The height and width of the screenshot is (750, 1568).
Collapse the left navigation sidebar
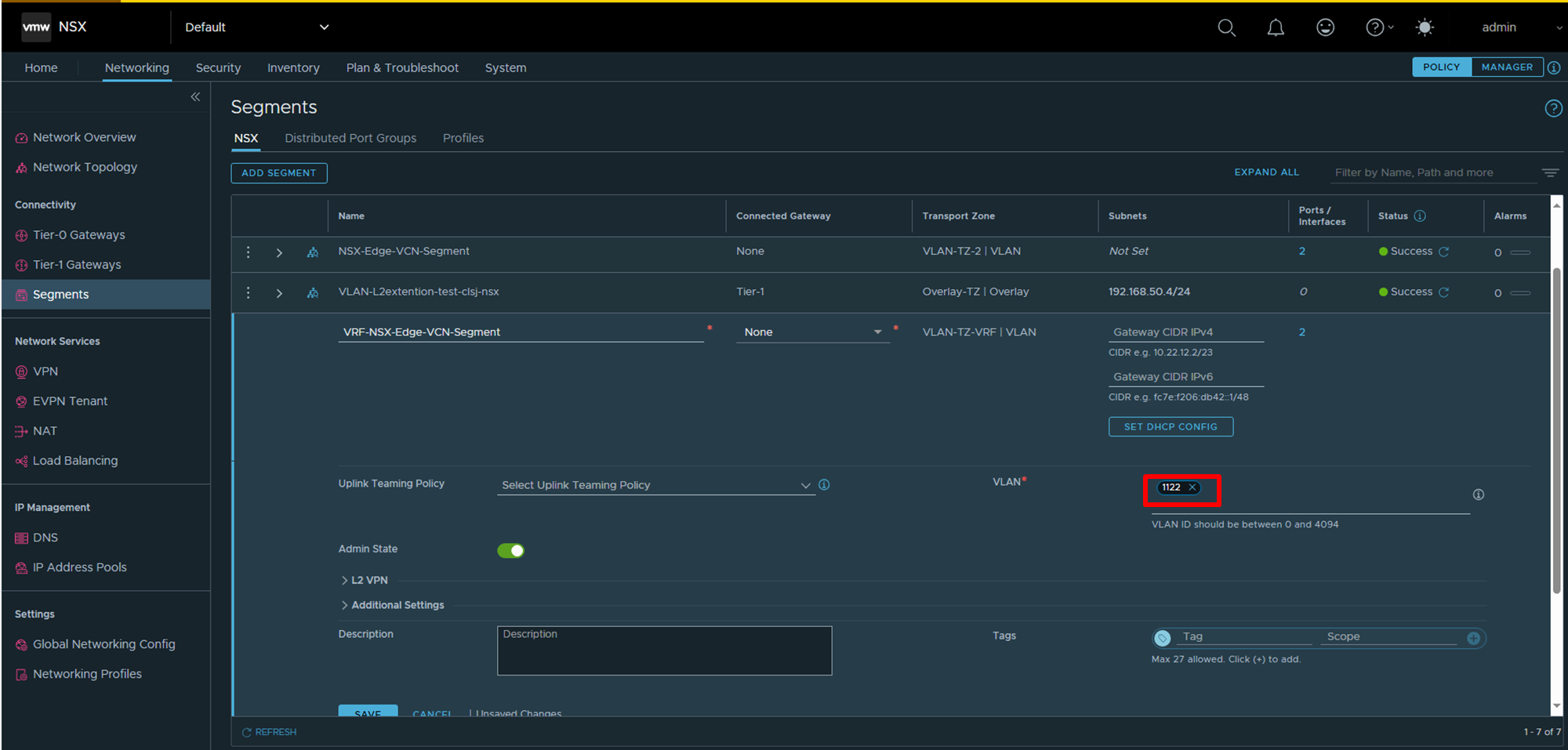[195, 97]
